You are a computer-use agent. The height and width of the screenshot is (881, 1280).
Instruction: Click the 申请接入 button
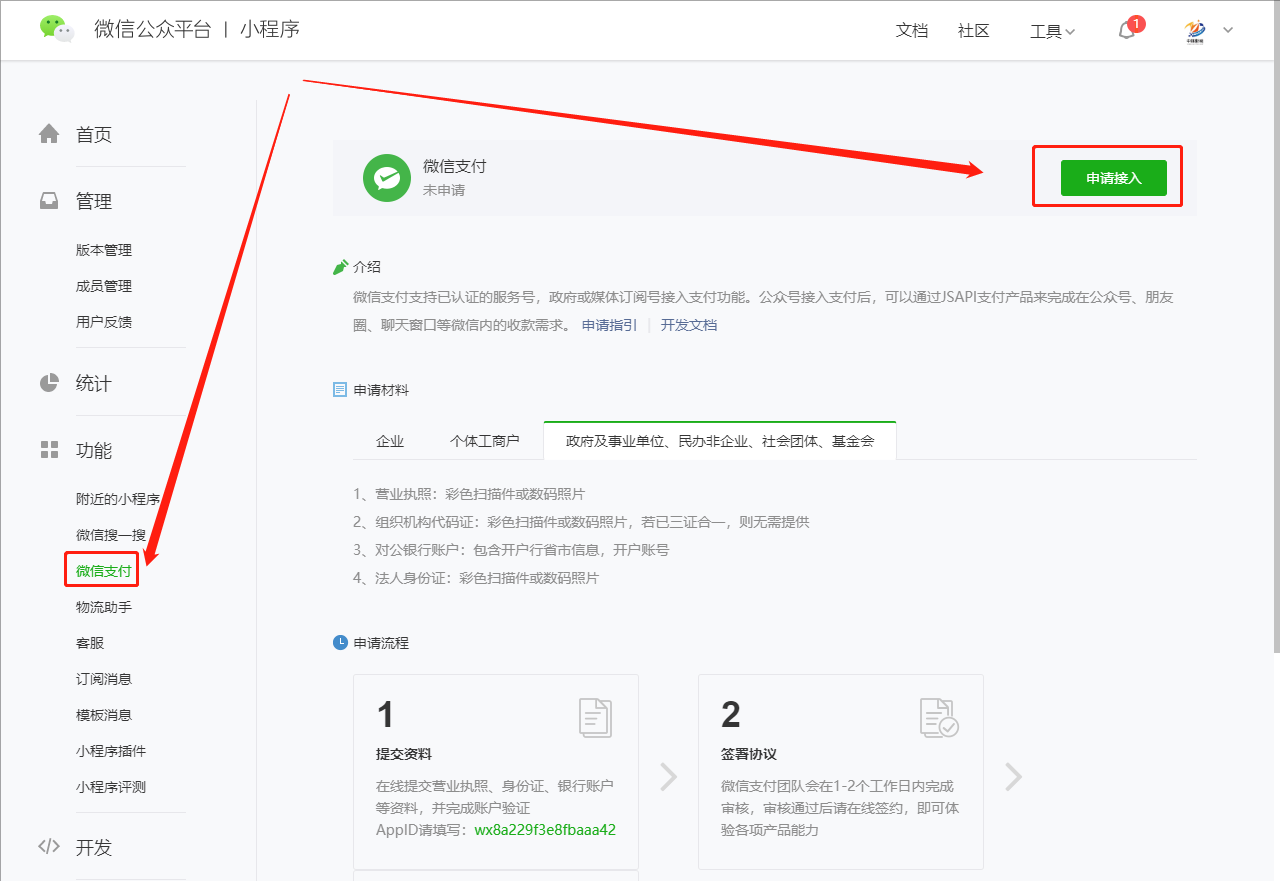[x=1113, y=178]
